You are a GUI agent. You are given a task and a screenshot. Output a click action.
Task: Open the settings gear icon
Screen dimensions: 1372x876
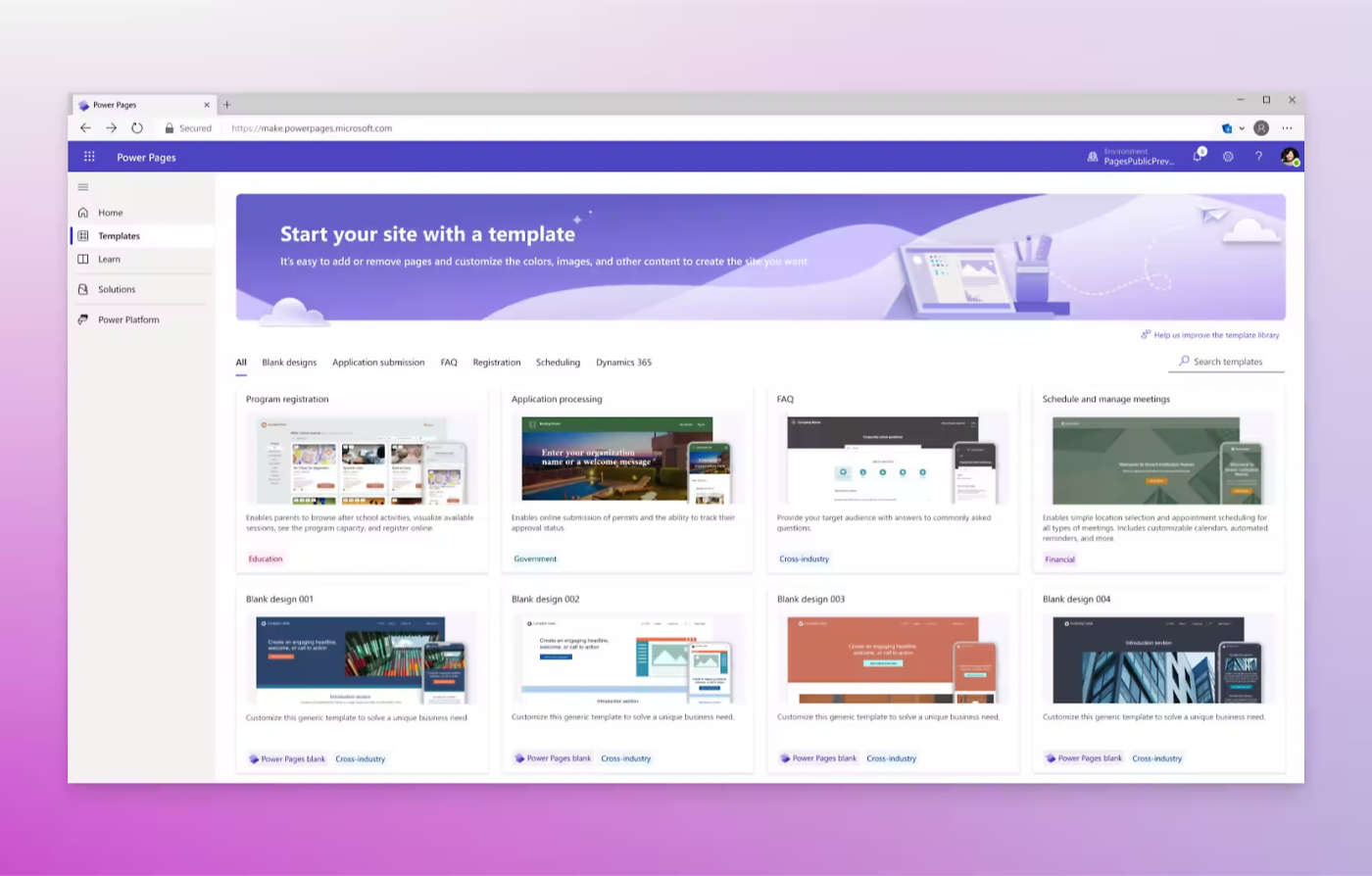[1228, 157]
